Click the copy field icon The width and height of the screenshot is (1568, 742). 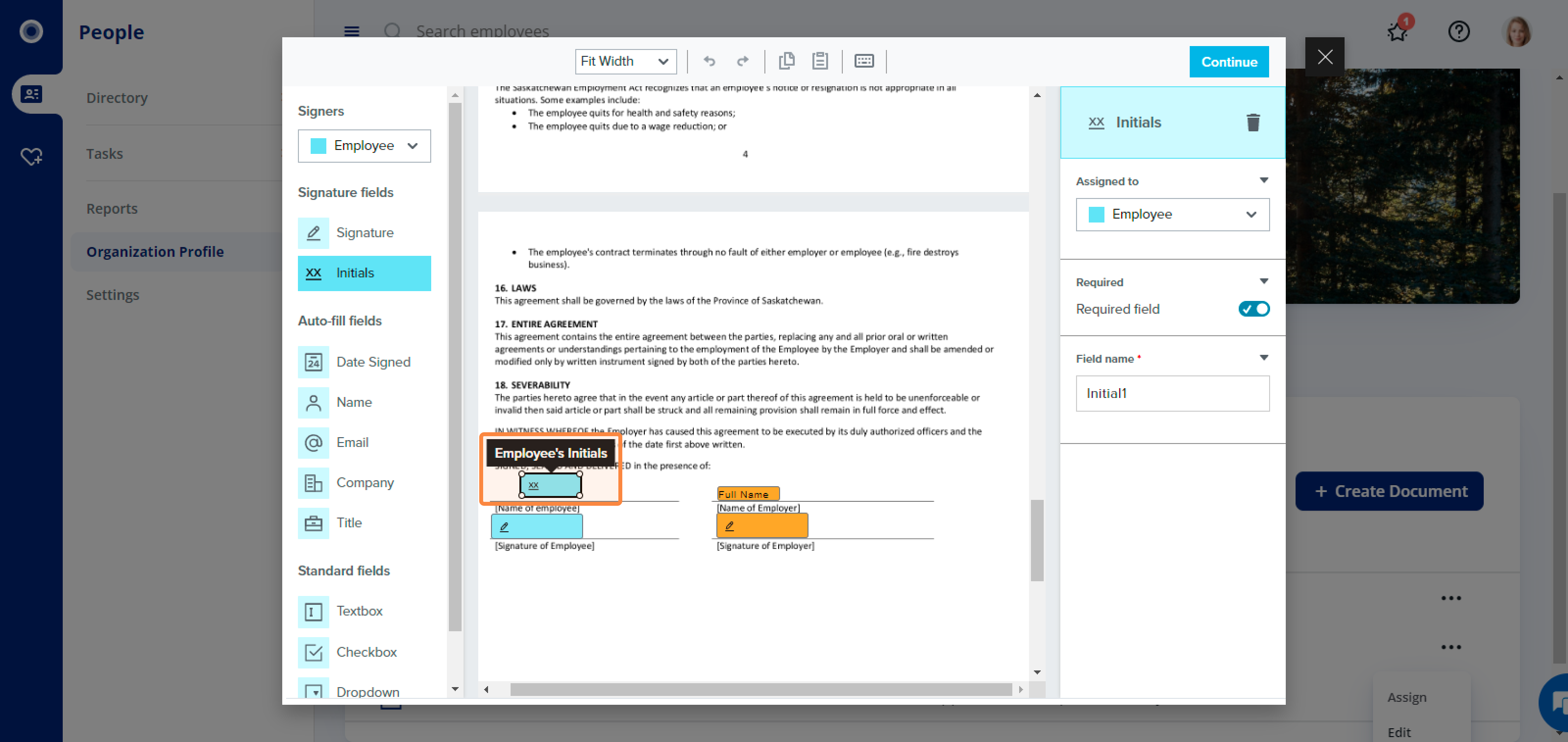pyautogui.click(x=786, y=61)
